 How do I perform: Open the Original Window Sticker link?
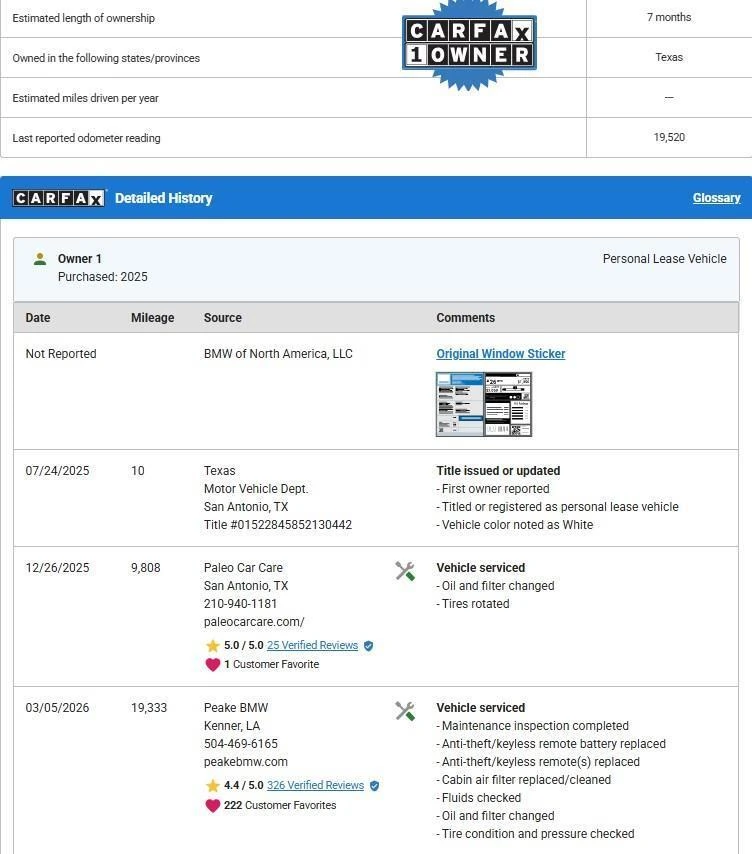[500, 353]
